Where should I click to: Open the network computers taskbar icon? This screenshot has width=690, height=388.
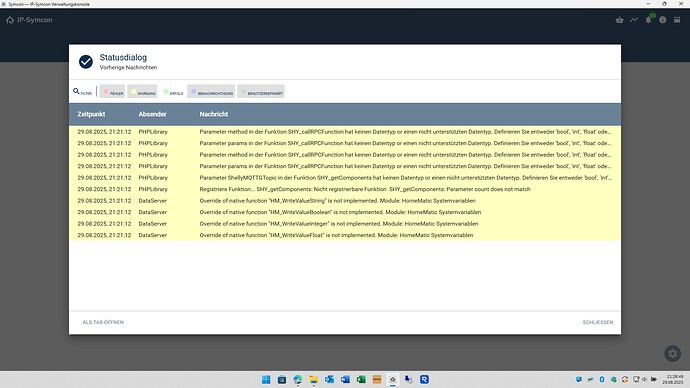coord(409,380)
